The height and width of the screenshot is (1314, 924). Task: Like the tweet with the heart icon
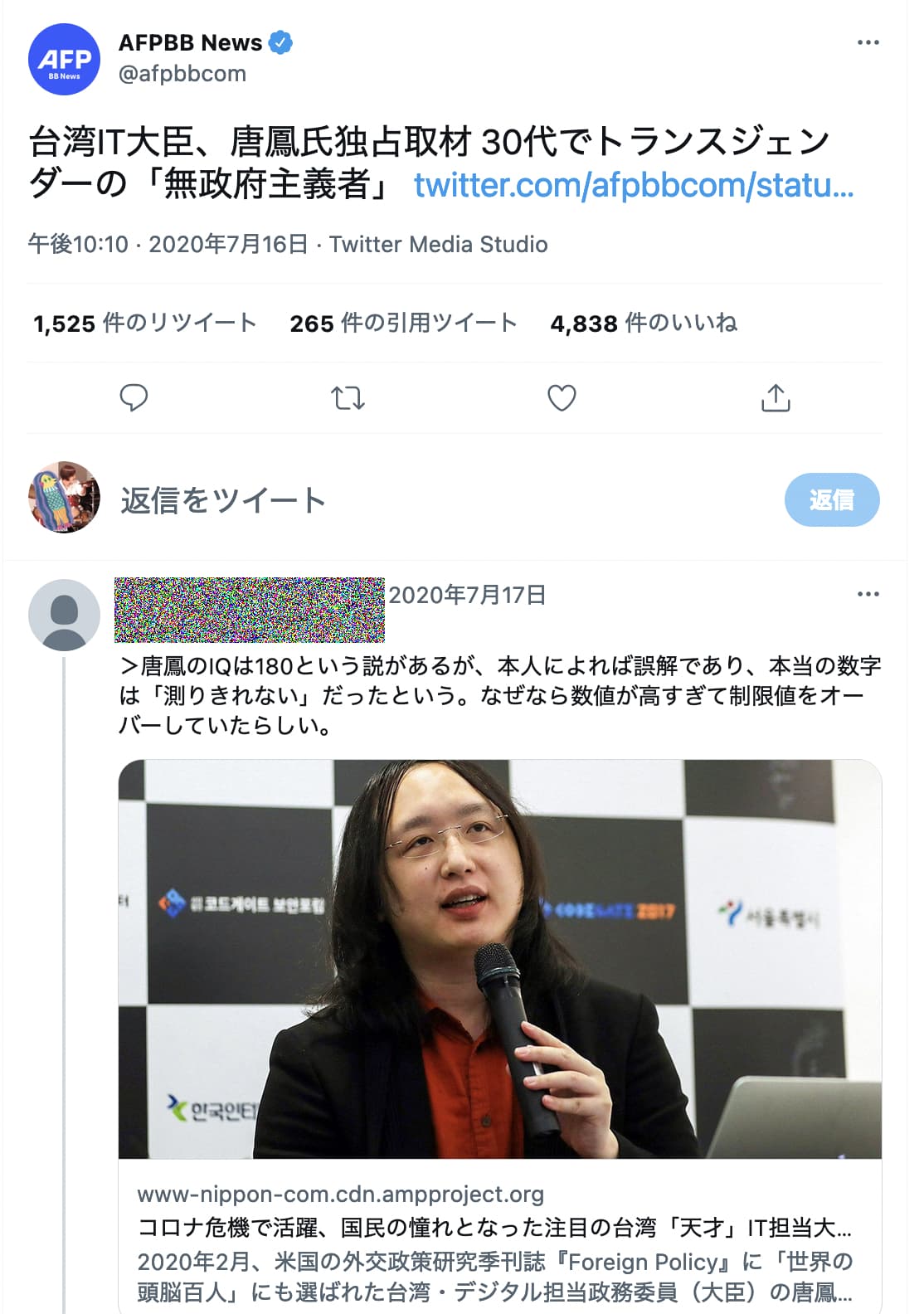coord(562,398)
